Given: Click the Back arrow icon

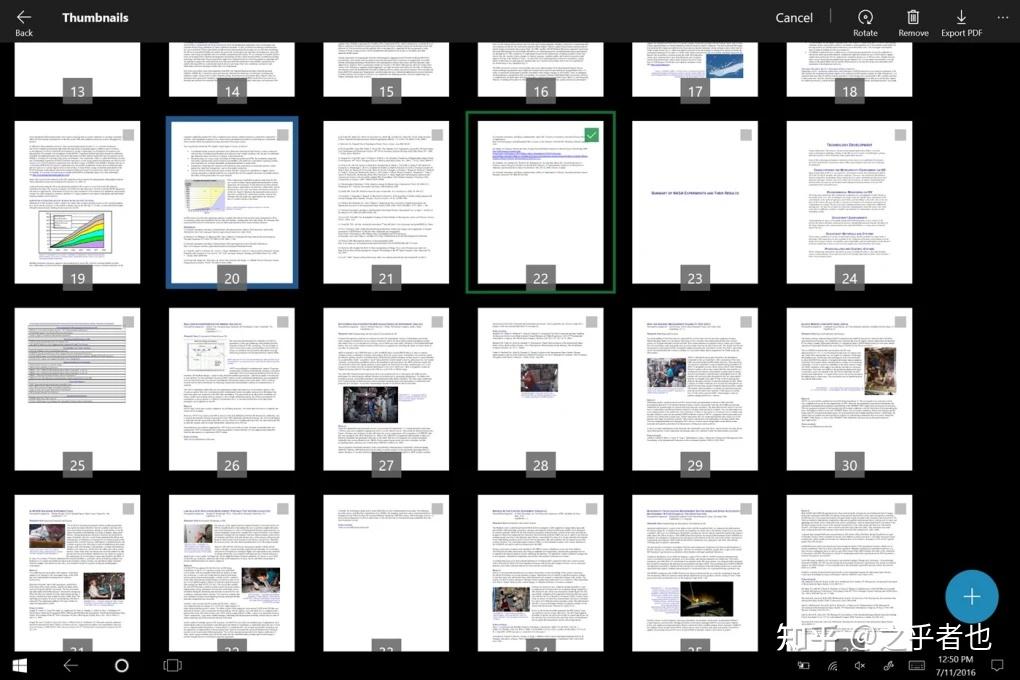Looking at the screenshot, I should click(24, 18).
